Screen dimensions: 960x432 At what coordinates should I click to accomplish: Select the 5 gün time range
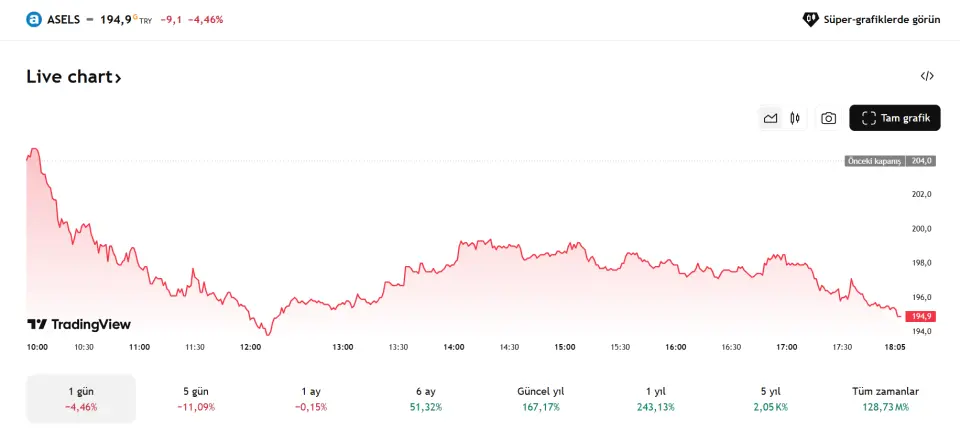pos(195,398)
